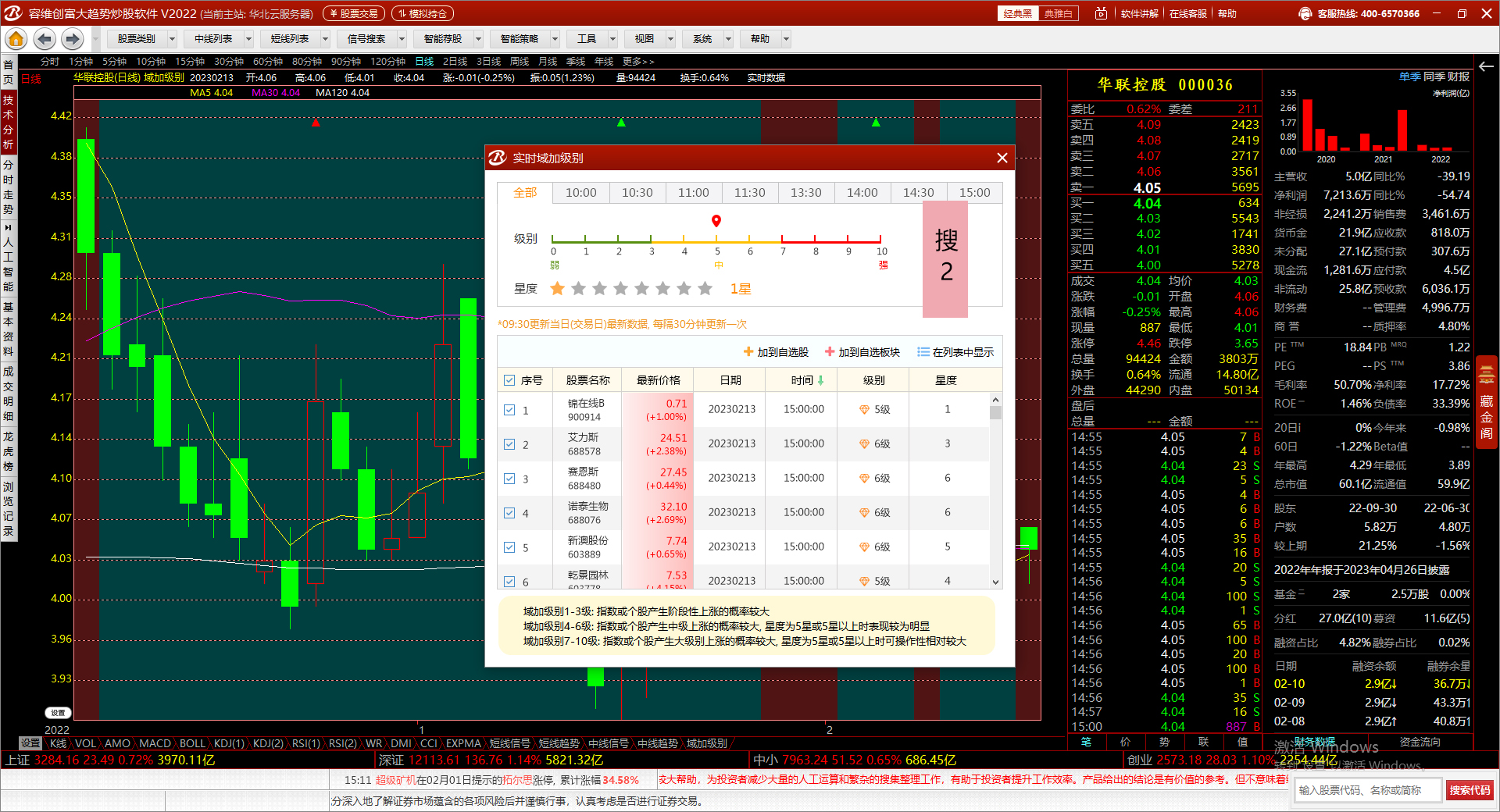The width and height of the screenshot is (1500, 812).
Task: Click the 同季 link above the bar chart
Action: pyautogui.click(x=1434, y=77)
